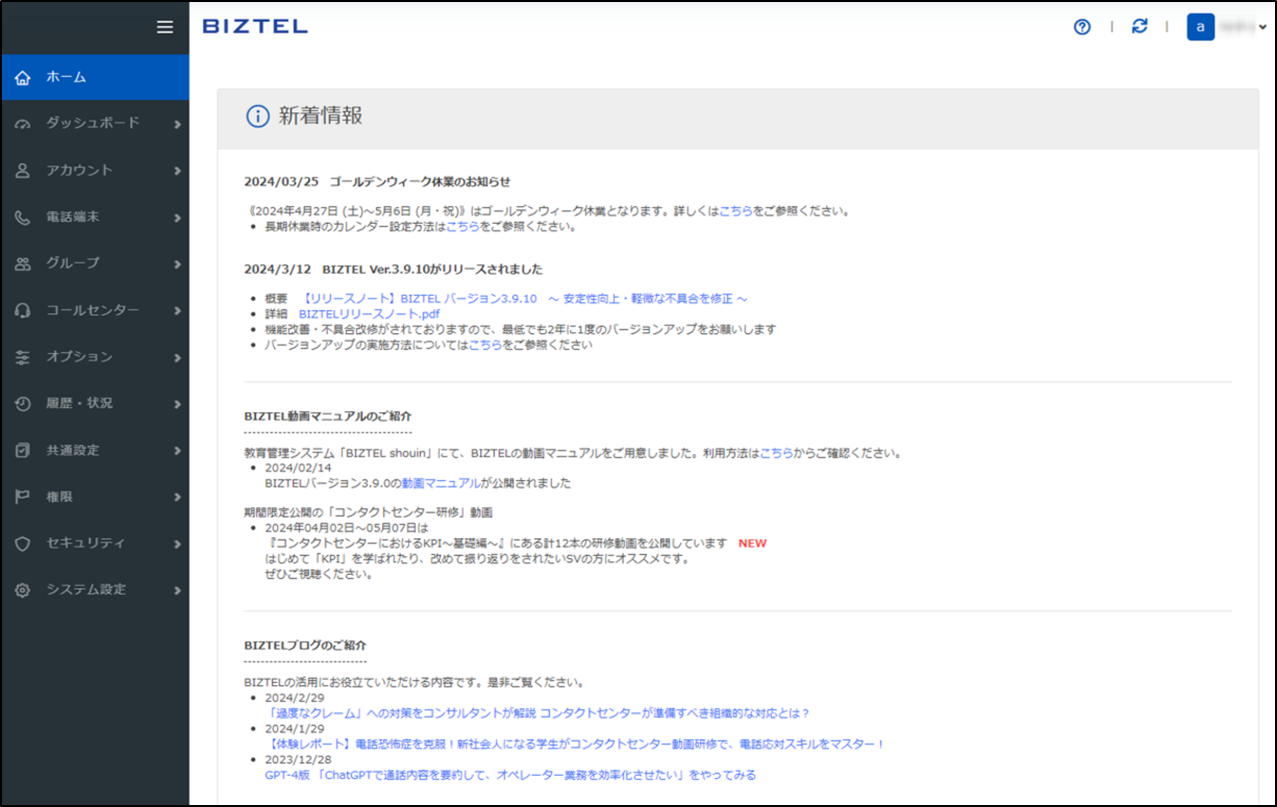Click the home house icon
The height and width of the screenshot is (807, 1277).
click(23, 77)
